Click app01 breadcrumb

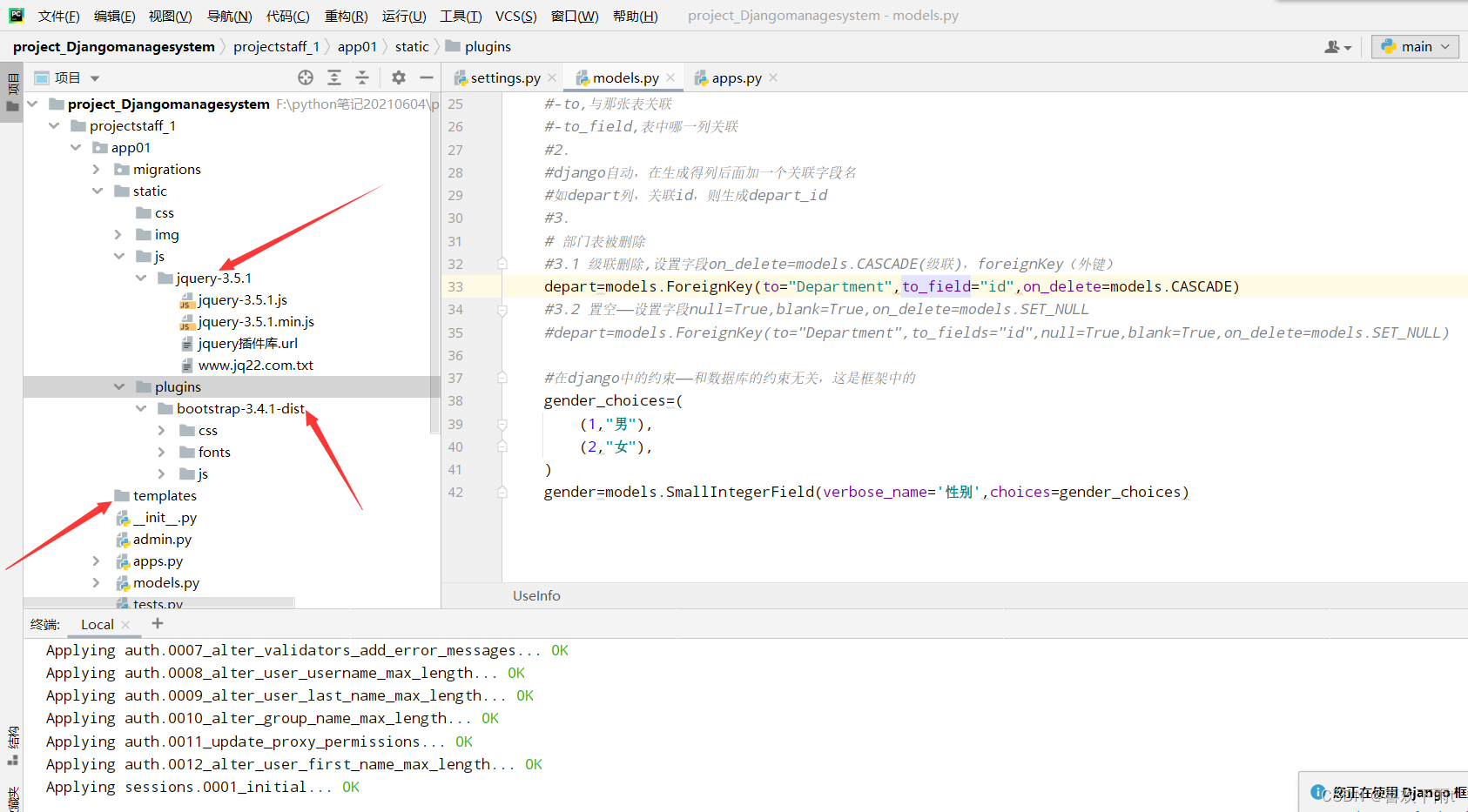pos(357,47)
